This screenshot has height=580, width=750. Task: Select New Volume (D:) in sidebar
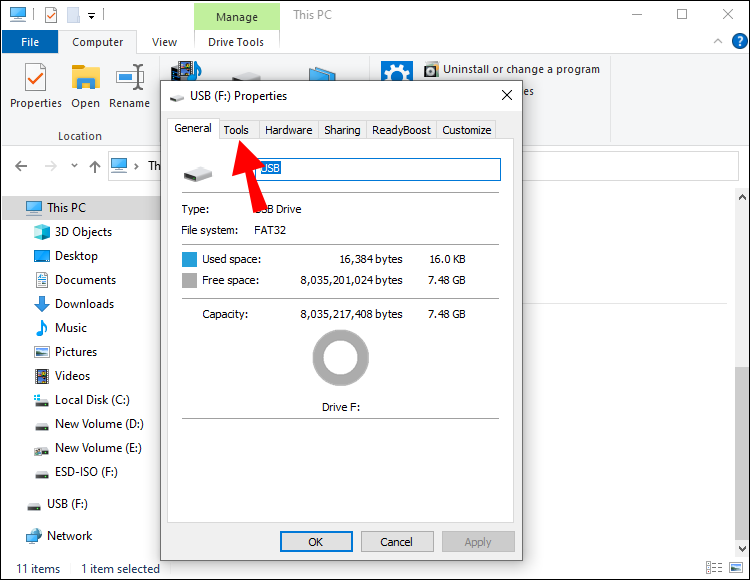[x=89, y=424]
